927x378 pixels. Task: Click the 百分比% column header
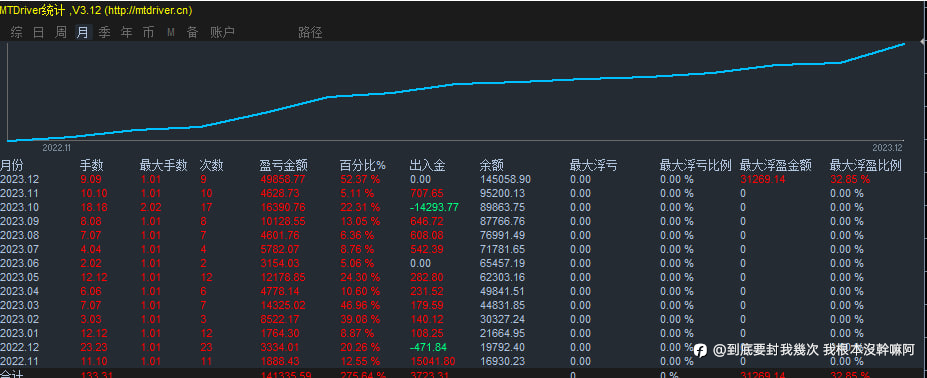coord(362,166)
